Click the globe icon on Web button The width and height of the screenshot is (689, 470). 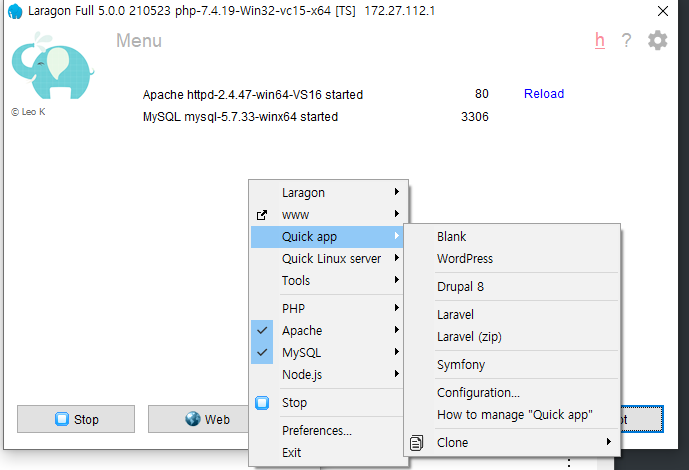point(192,419)
